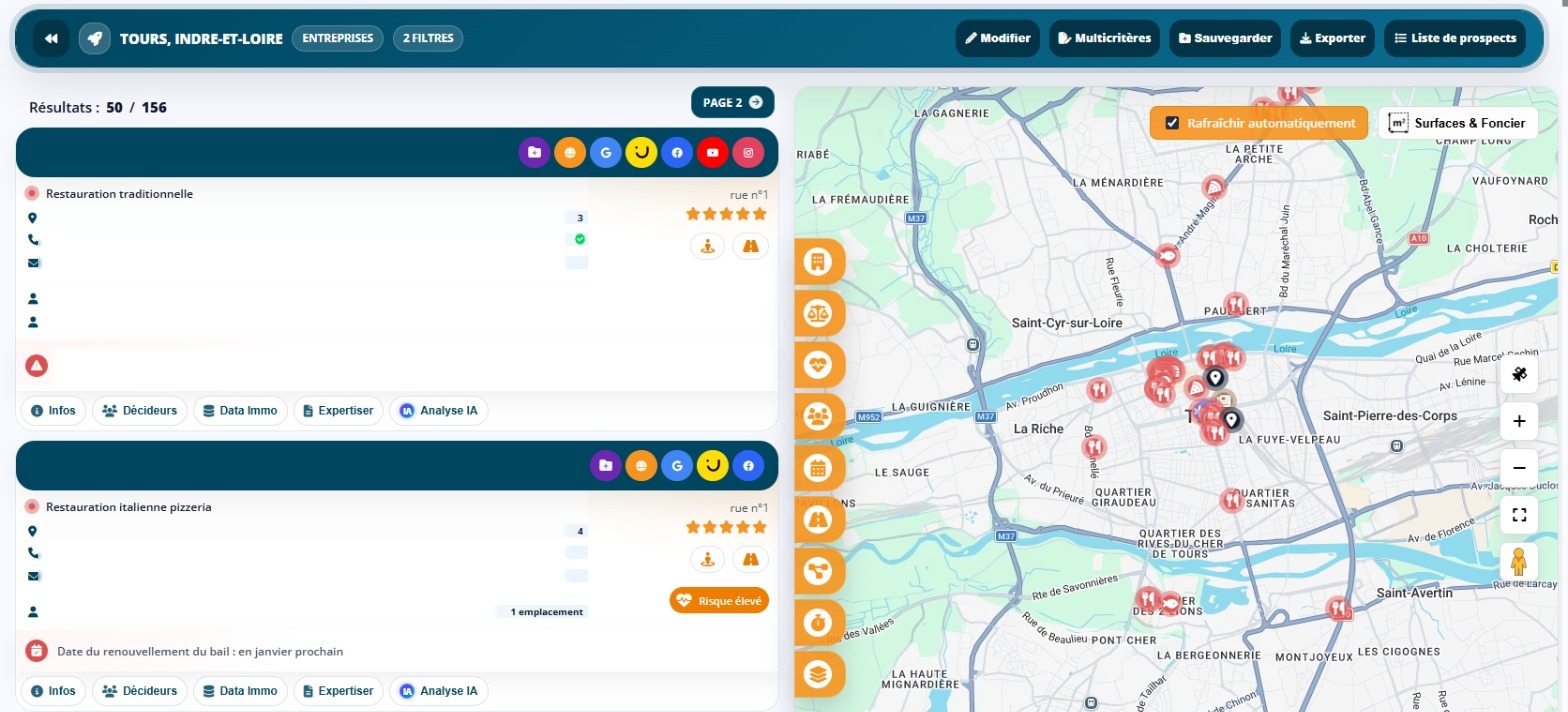Select the calendar icon in map sidebar
The image size is (1568, 712).
(818, 467)
